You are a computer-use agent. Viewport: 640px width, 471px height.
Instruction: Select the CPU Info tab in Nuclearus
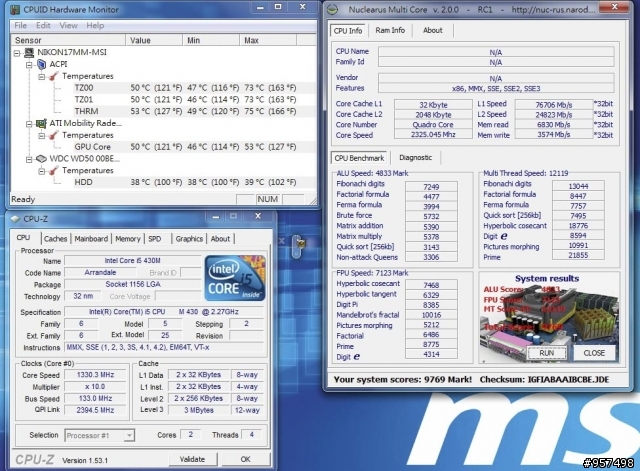(x=348, y=31)
